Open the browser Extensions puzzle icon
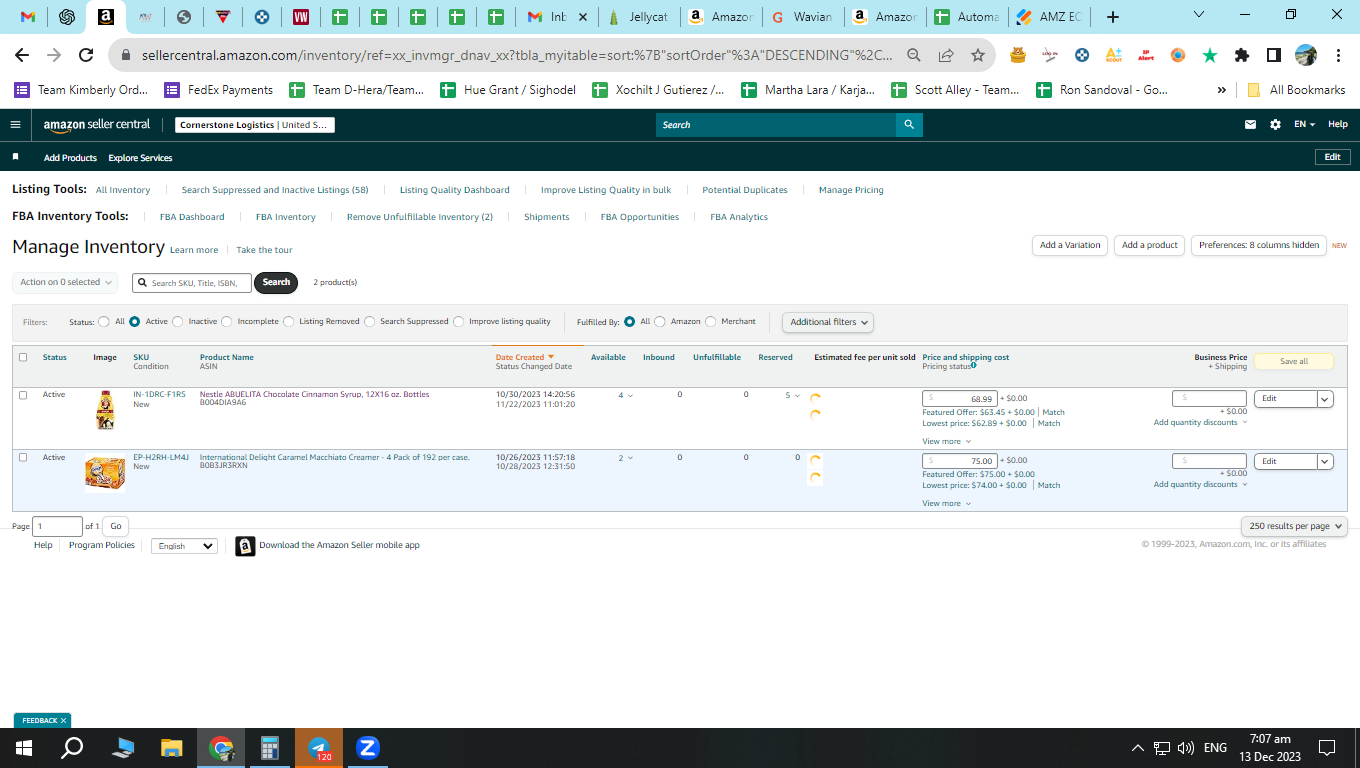Viewport: 1360px width, 768px height. (x=1242, y=55)
